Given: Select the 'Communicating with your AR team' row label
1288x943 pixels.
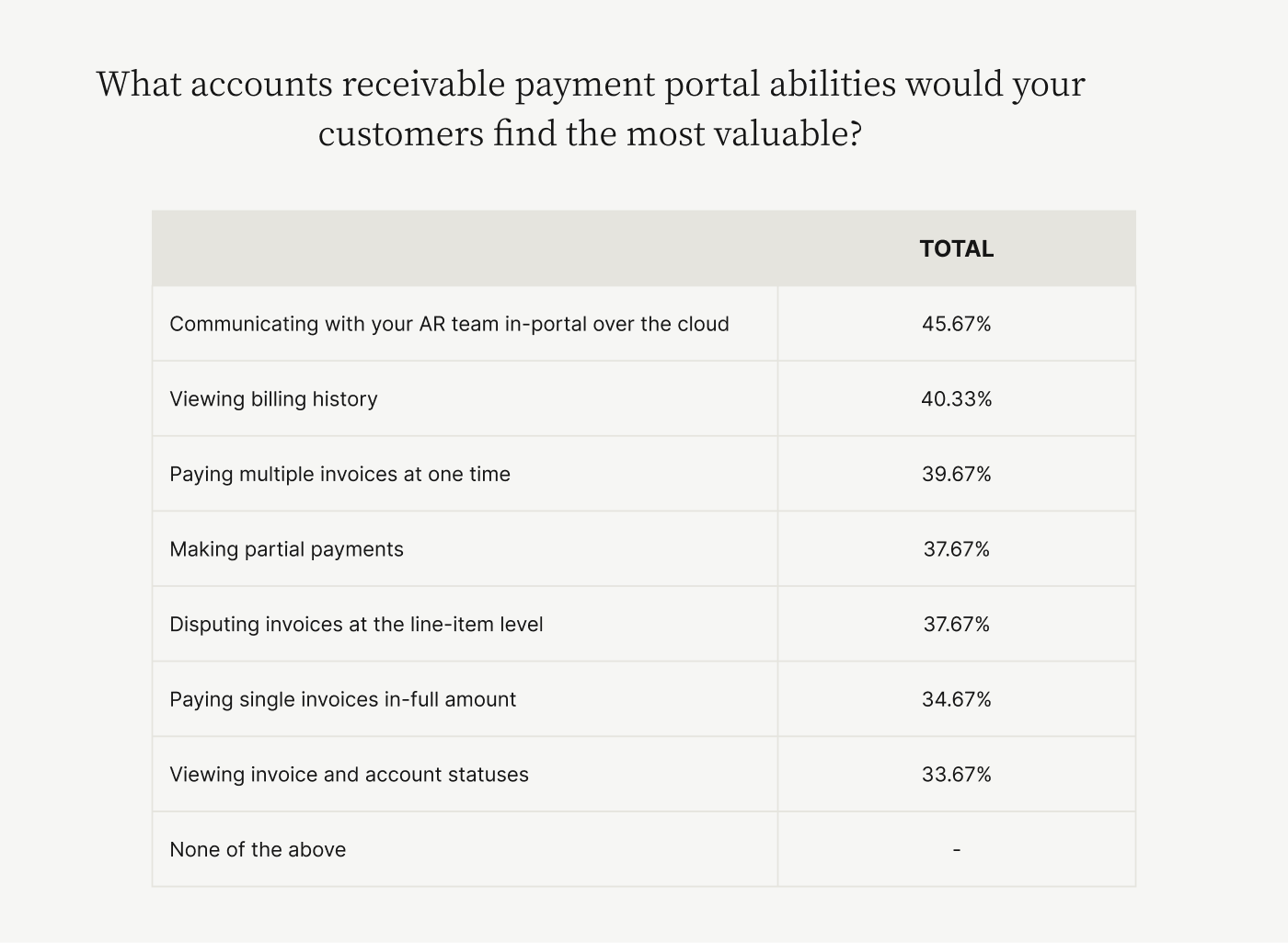Looking at the screenshot, I should pos(449,324).
